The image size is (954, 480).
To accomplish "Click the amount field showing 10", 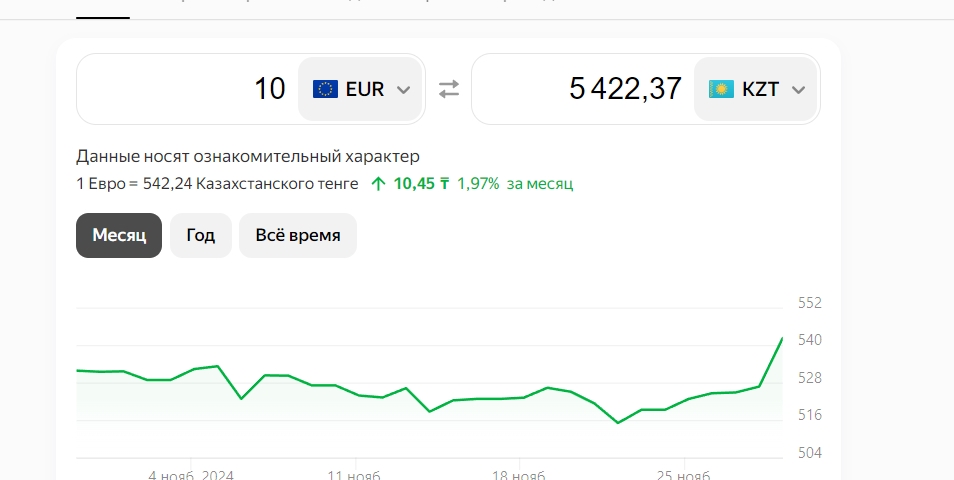I will coord(187,89).
